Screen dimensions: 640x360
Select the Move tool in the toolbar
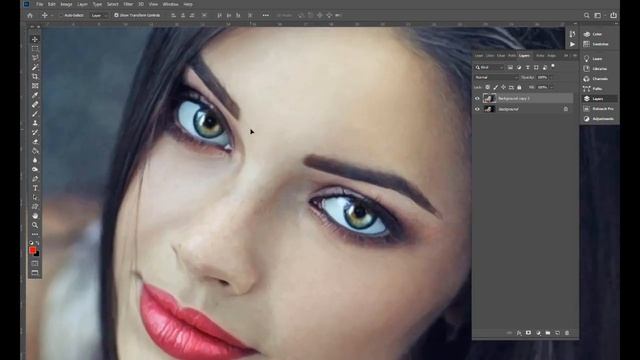click(35, 39)
